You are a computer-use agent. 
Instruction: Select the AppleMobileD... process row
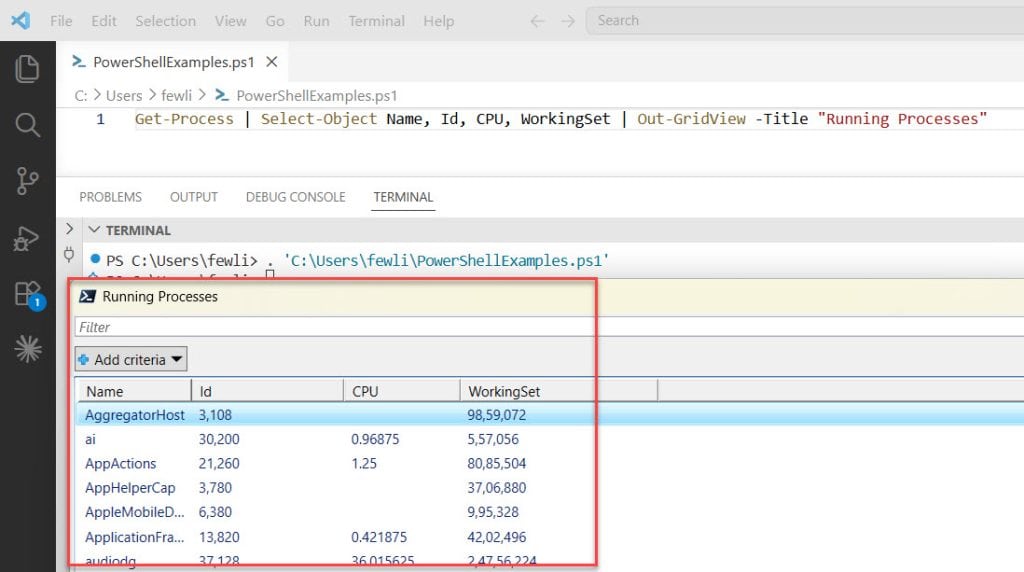pyautogui.click(x=551, y=512)
